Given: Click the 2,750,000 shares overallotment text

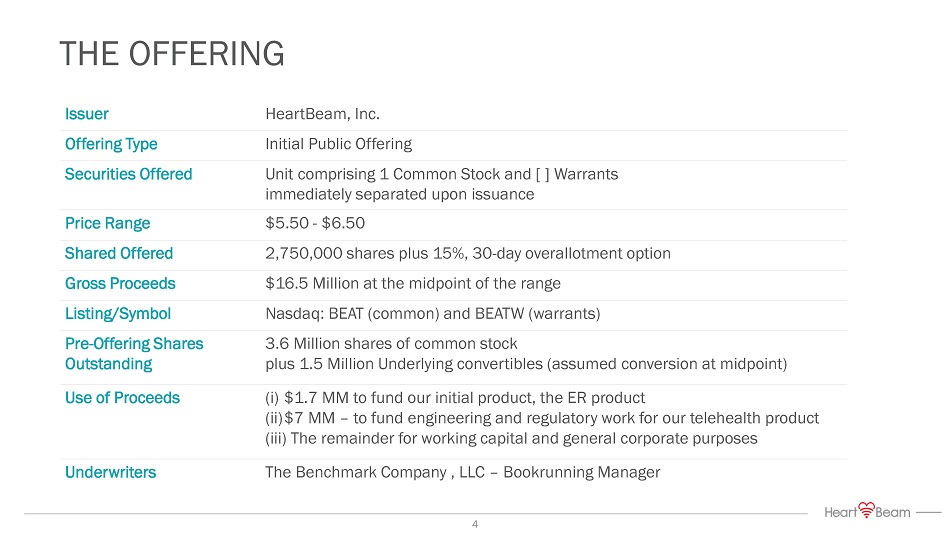Looking at the screenshot, I should click(x=467, y=253).
